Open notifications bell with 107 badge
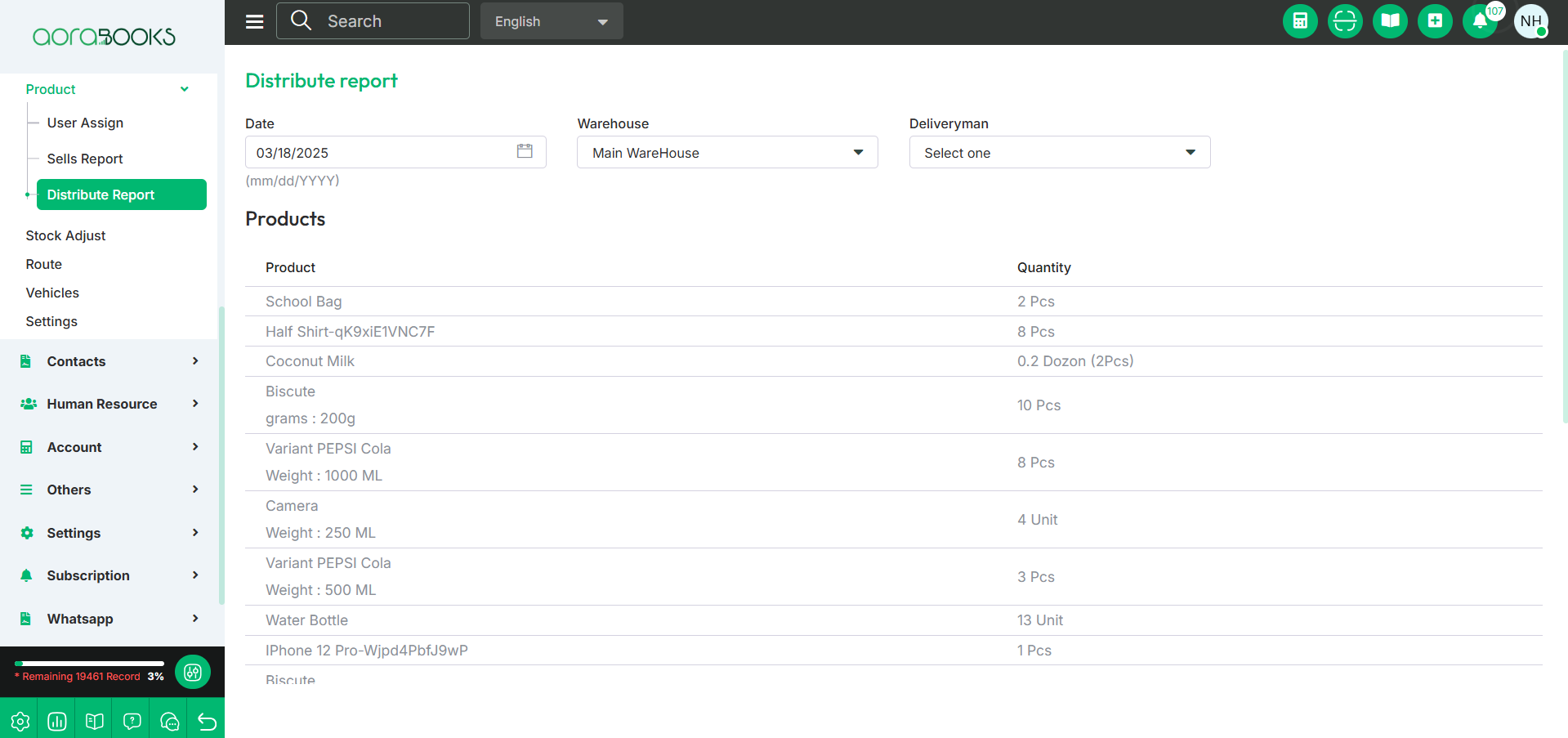The height and width of the screenshot is (738, 1568). (x=1480, y=21)
